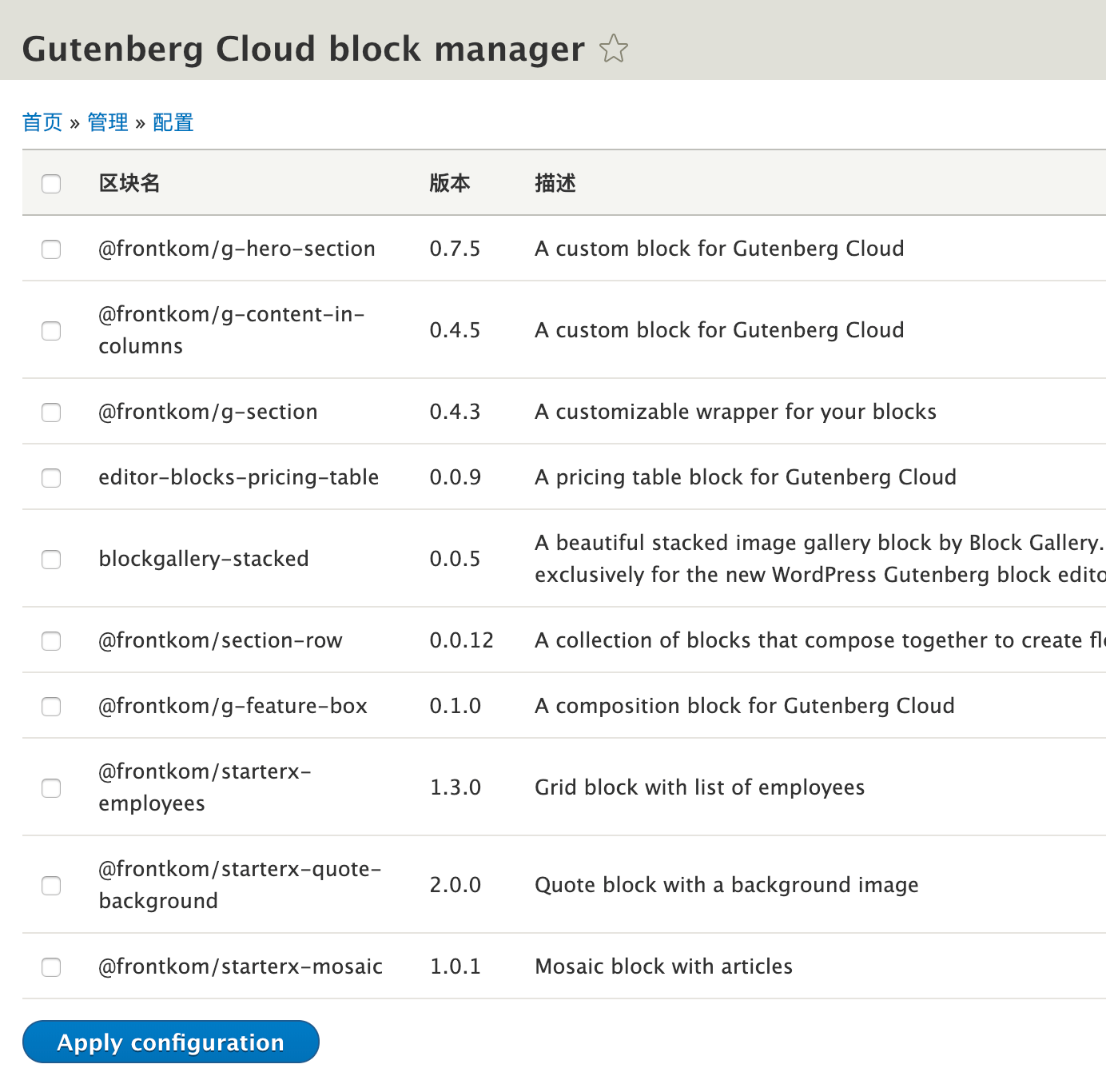Viewport: 1106px width, 1092px height.
Task: Click version 1.0.1 cell
Action: (456, 966)
